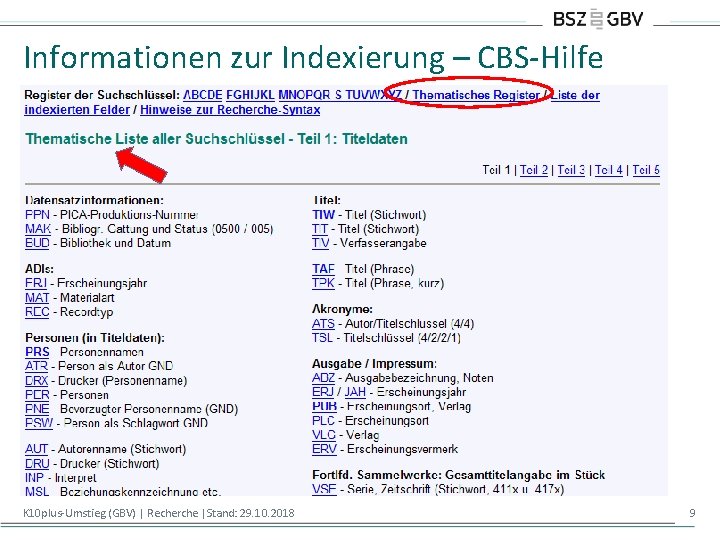
Task: Open REC Recordtyp key
Action: (37, 312)
